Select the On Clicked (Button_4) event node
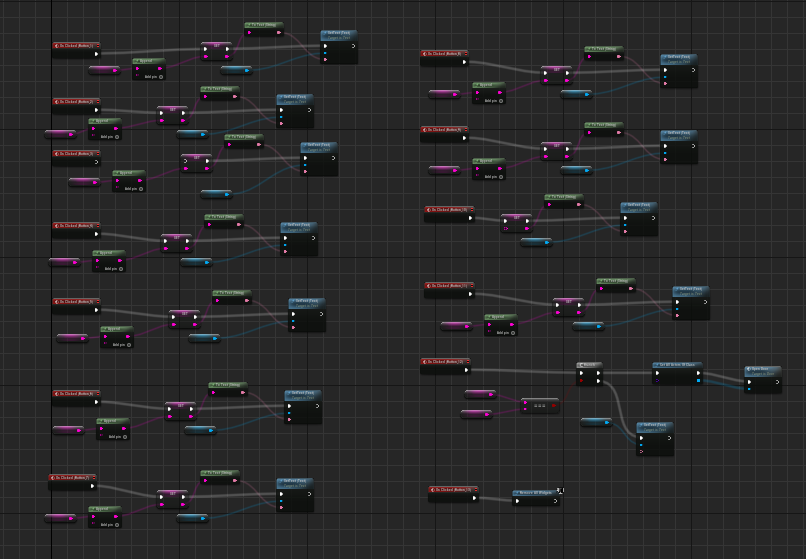Screen dimensions: 806x559 (76, 230)
